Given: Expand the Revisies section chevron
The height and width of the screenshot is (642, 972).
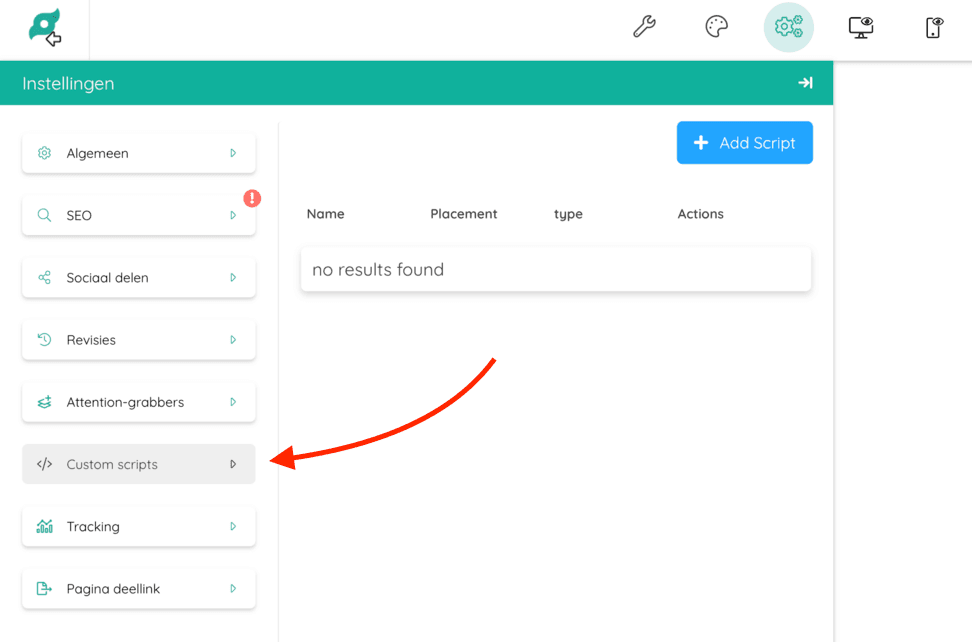Looking at the screenshot, I should [x=233, y=340].
